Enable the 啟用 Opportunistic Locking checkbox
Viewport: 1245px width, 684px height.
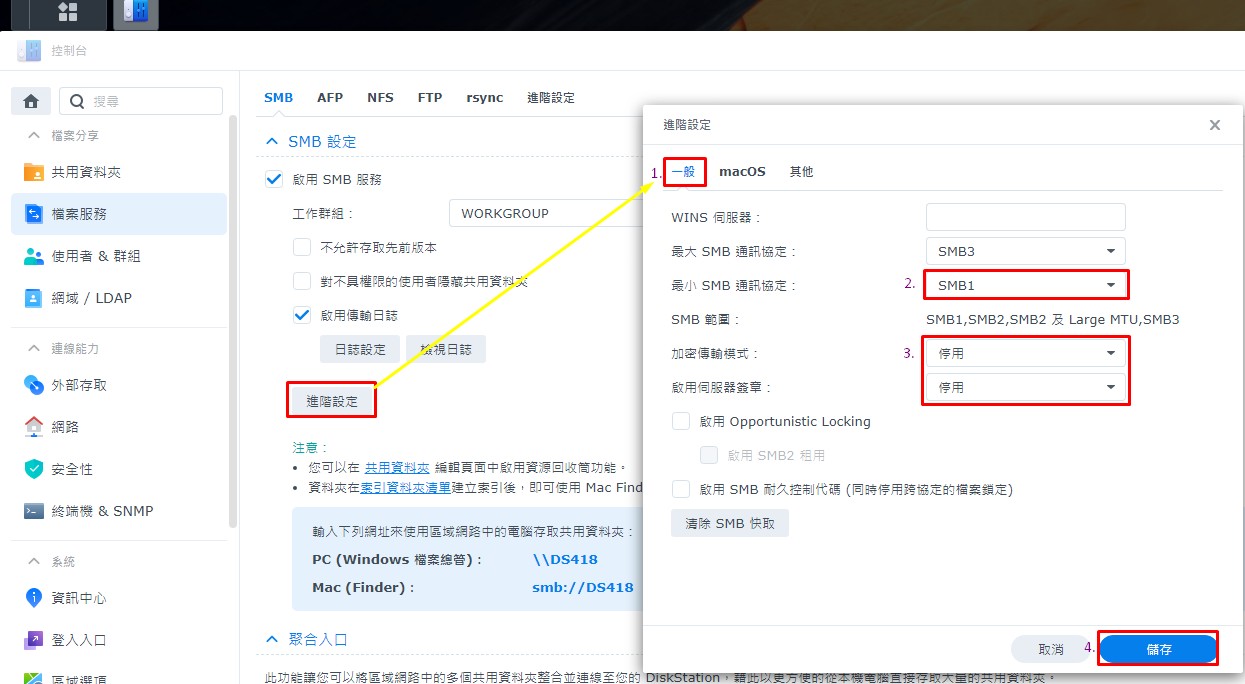[681, 421]
